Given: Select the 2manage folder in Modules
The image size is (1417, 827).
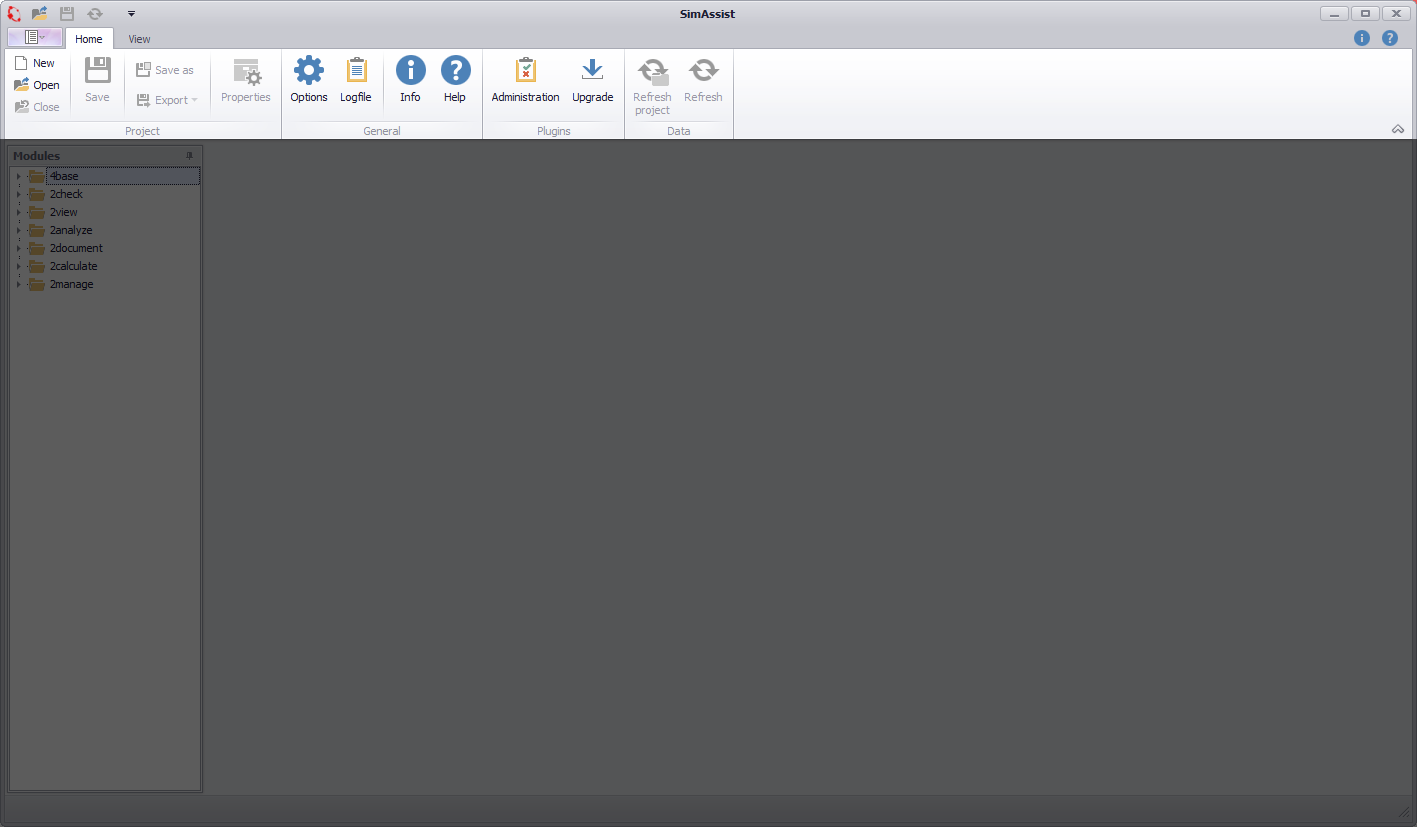Looking at the screenshot, I should pos(71,284).
